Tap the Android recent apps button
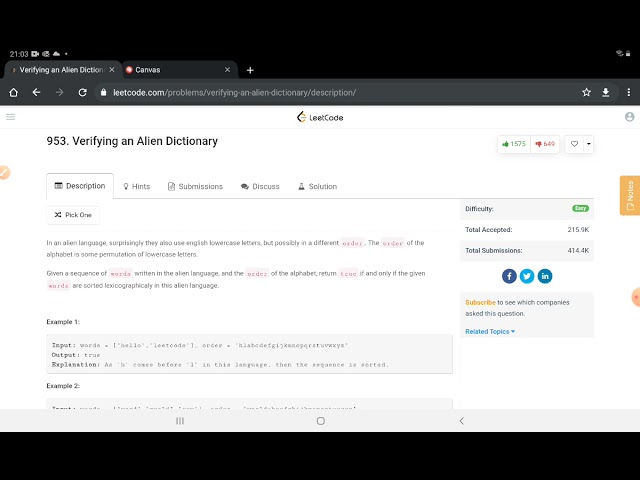 point(180,421)
